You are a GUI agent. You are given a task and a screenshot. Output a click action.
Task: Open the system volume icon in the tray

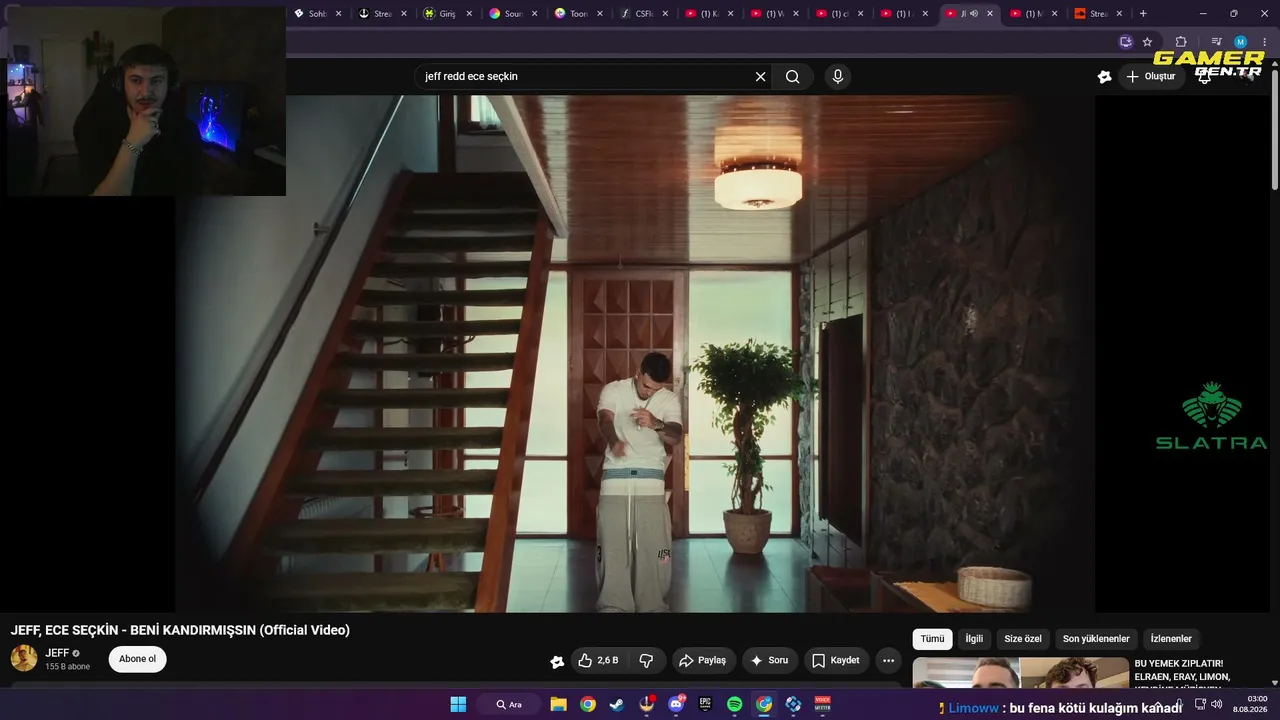click(1216, 704)
